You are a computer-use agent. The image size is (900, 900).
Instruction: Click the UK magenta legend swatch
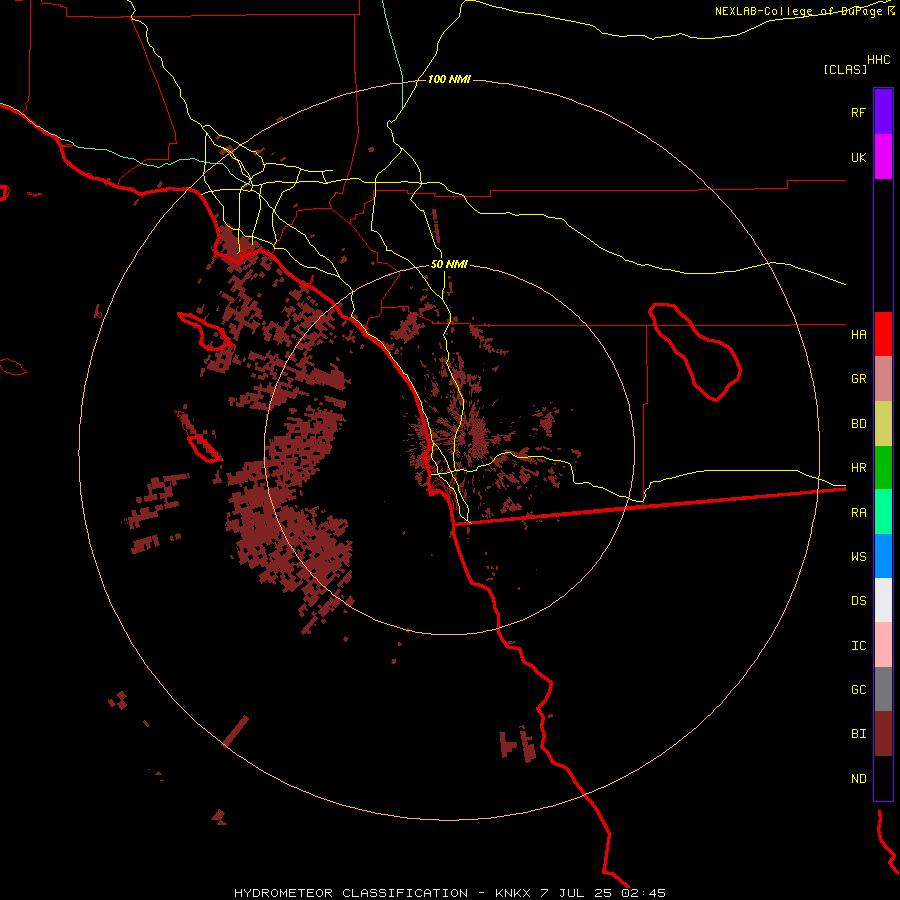883,157
